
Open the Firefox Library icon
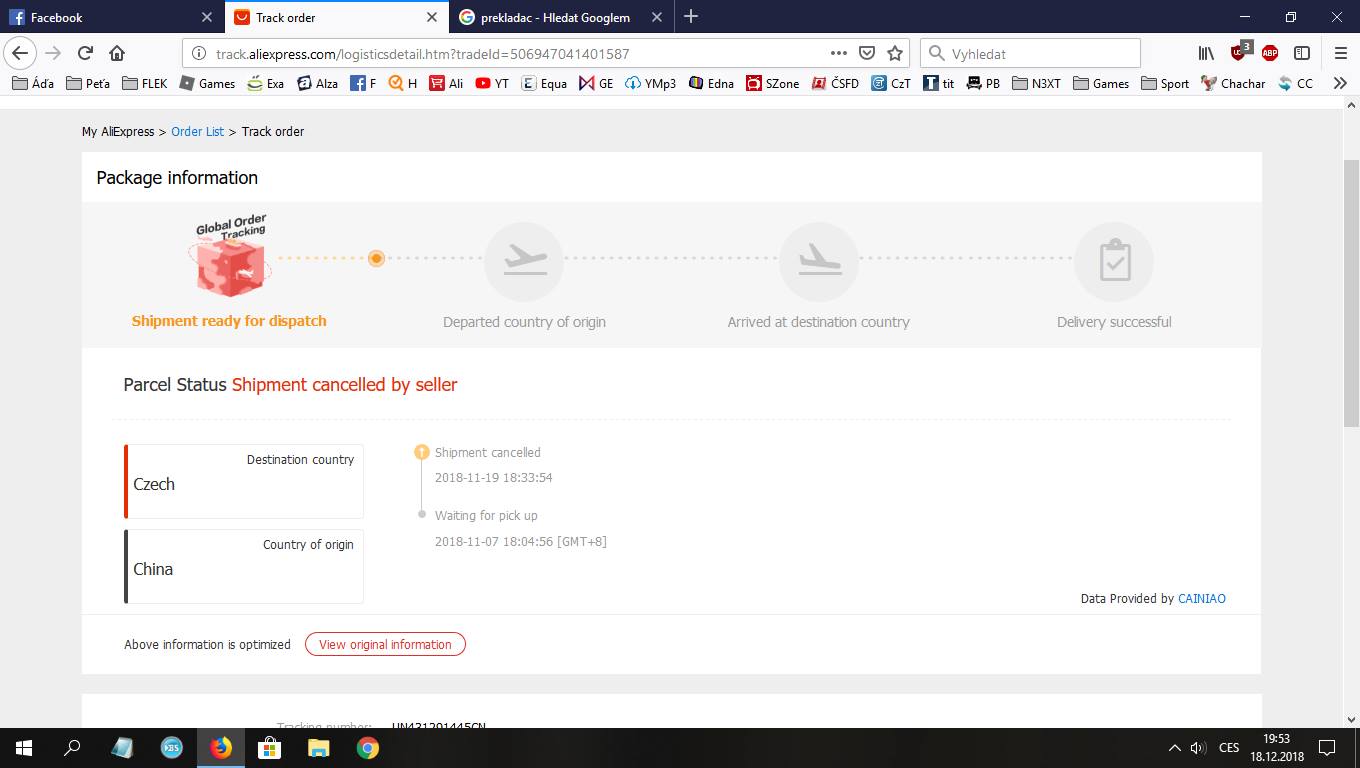1207,53
